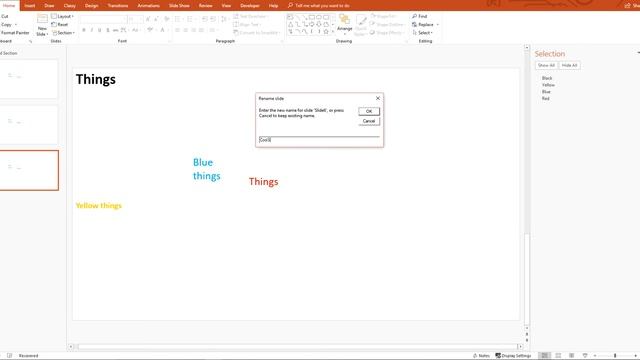Open Display Settings in status bar
Viewport: 640px width, 360px height.
point(513,356)
